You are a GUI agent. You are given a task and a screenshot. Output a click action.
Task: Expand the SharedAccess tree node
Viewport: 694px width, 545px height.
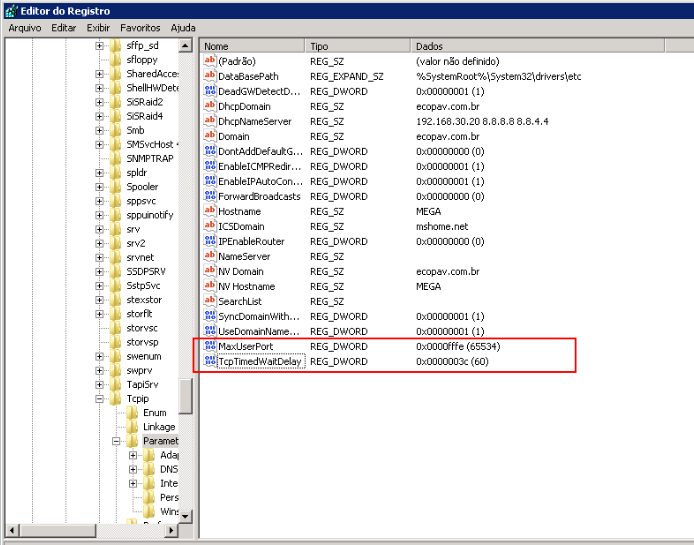pos(100,74)
